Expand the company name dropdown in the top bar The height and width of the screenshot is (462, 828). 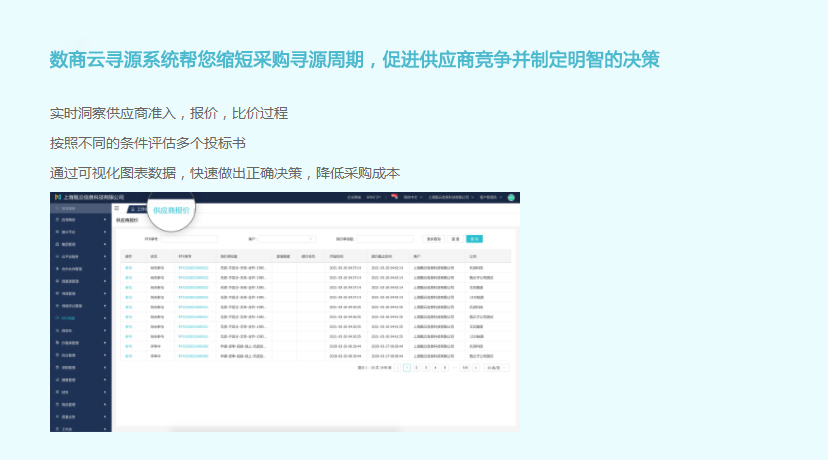point(451,197)
